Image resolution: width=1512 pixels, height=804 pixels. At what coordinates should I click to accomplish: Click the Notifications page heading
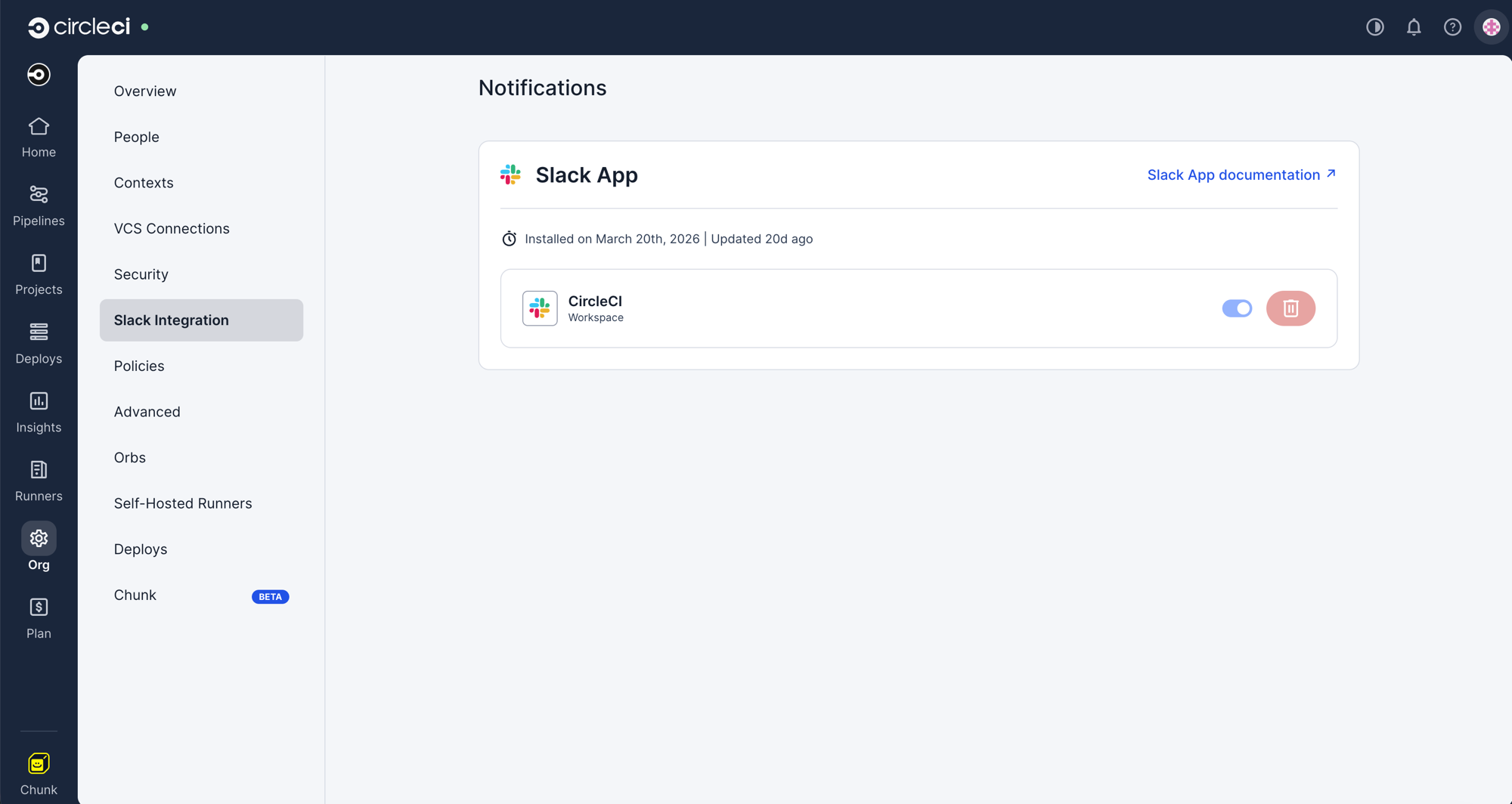[542, 88]
